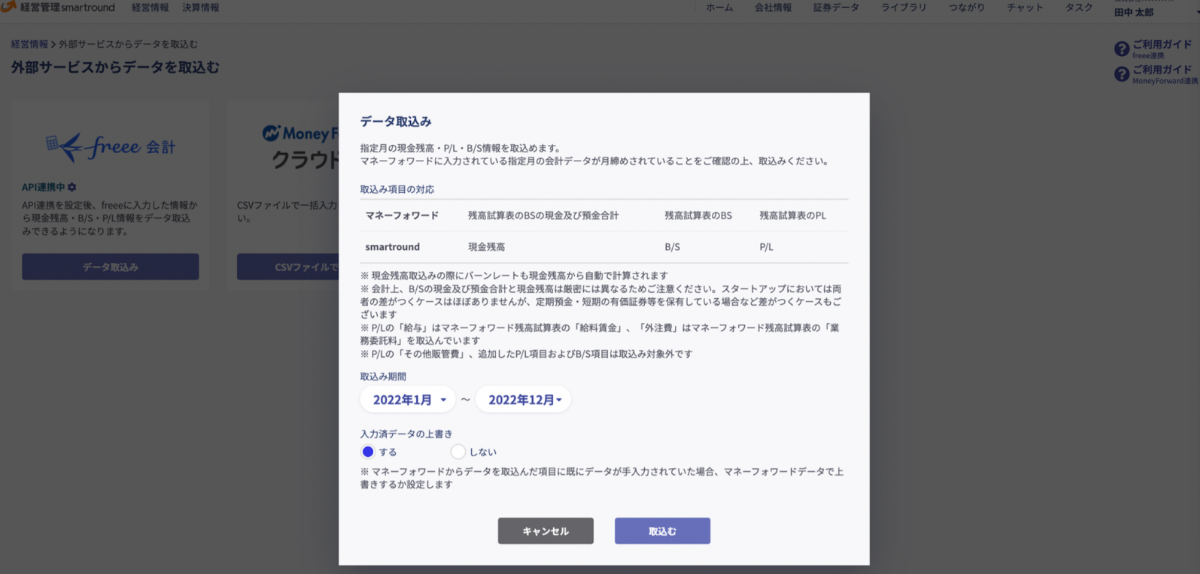Click the 残高試算表のBSの現金及び預金合計 cell
The width and height of the screenshot is (1200, 574).
tap(544, 215)
